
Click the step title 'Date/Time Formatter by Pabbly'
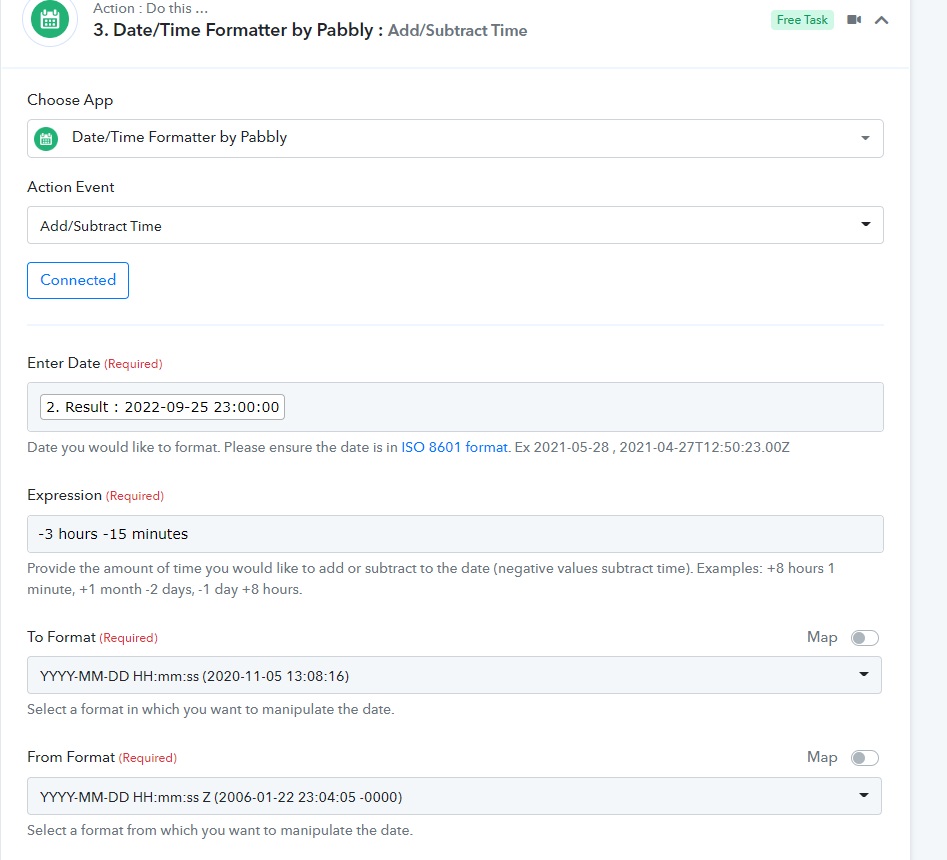coord(243,30)
